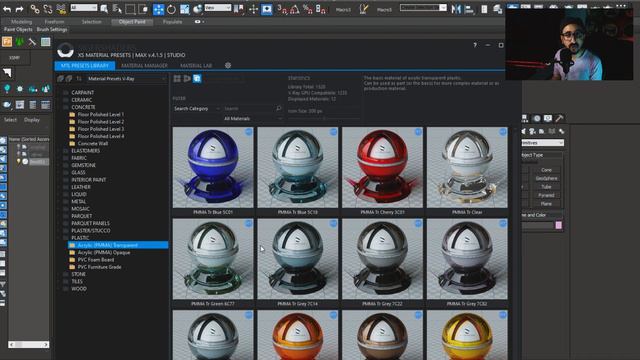This screenshot has height=360, width=640.
Task: Click the green trees icon in left panel
Action: pyautogui.click(x=20, y=42)
